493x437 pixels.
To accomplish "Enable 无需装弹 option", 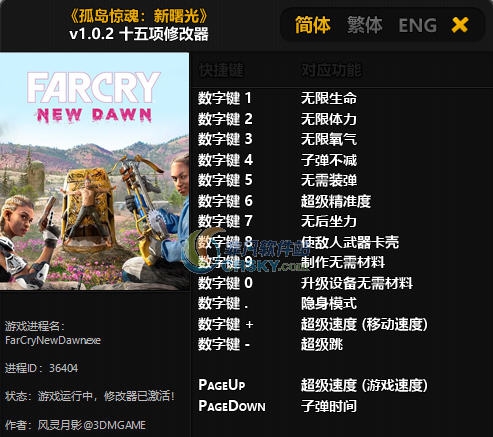I will 329,180.
